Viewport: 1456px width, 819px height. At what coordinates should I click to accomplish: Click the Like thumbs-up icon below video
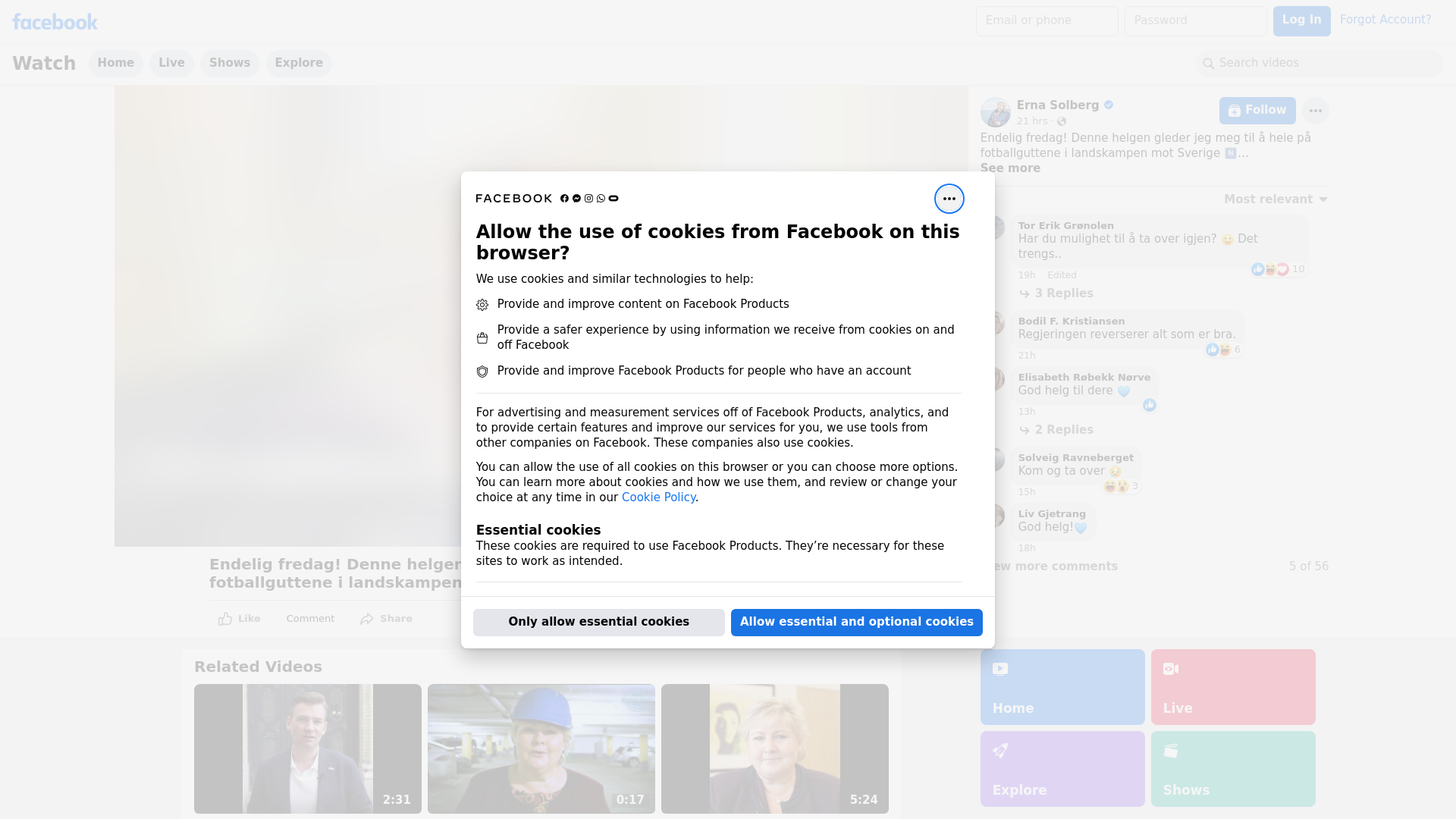point(225,619)
